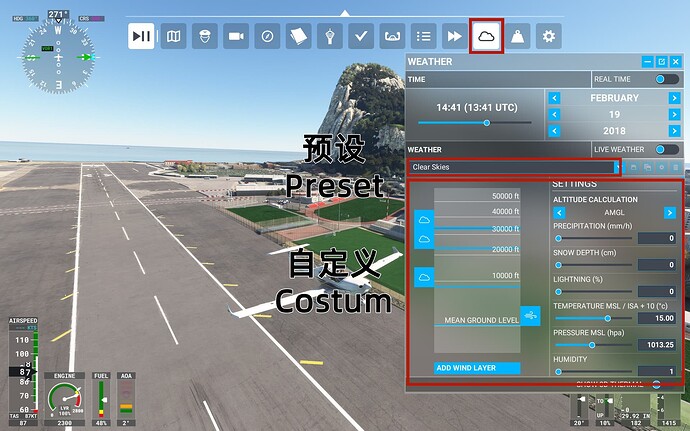The image size is (690, 431).
Task: Advance month with arrow right of February
Action: click(676, 98)
